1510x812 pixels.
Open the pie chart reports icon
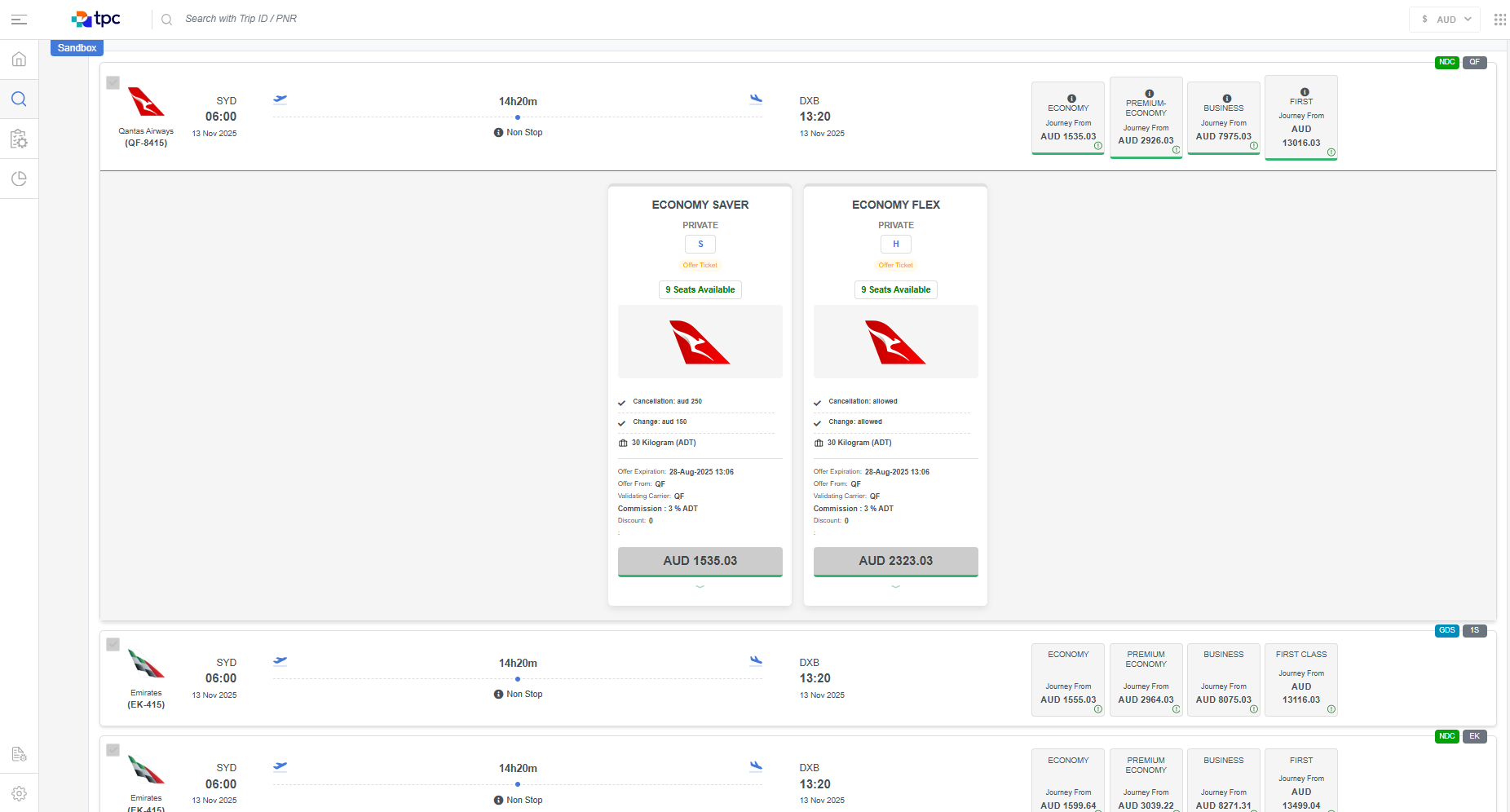19,179
